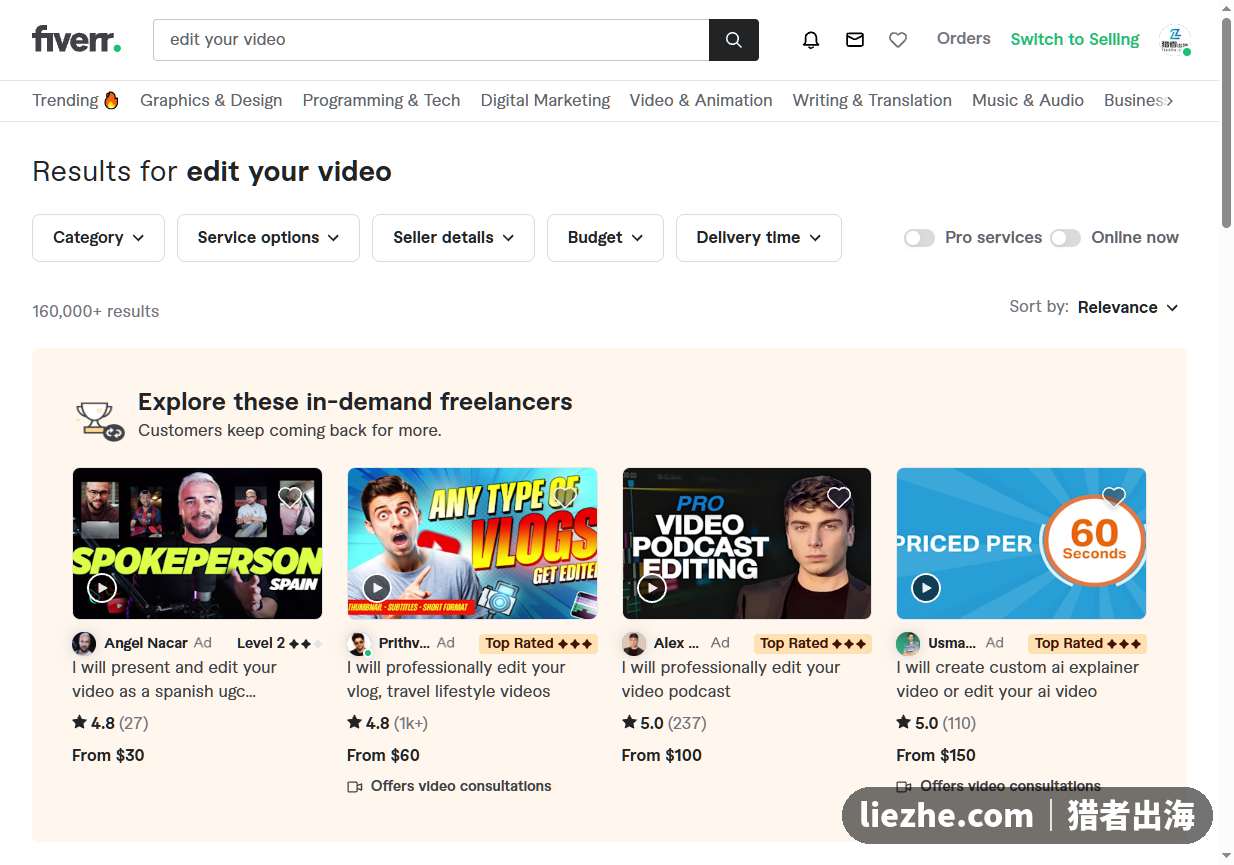
Task: Click Alex's seller avatar
Action: (x=634, y=643)
